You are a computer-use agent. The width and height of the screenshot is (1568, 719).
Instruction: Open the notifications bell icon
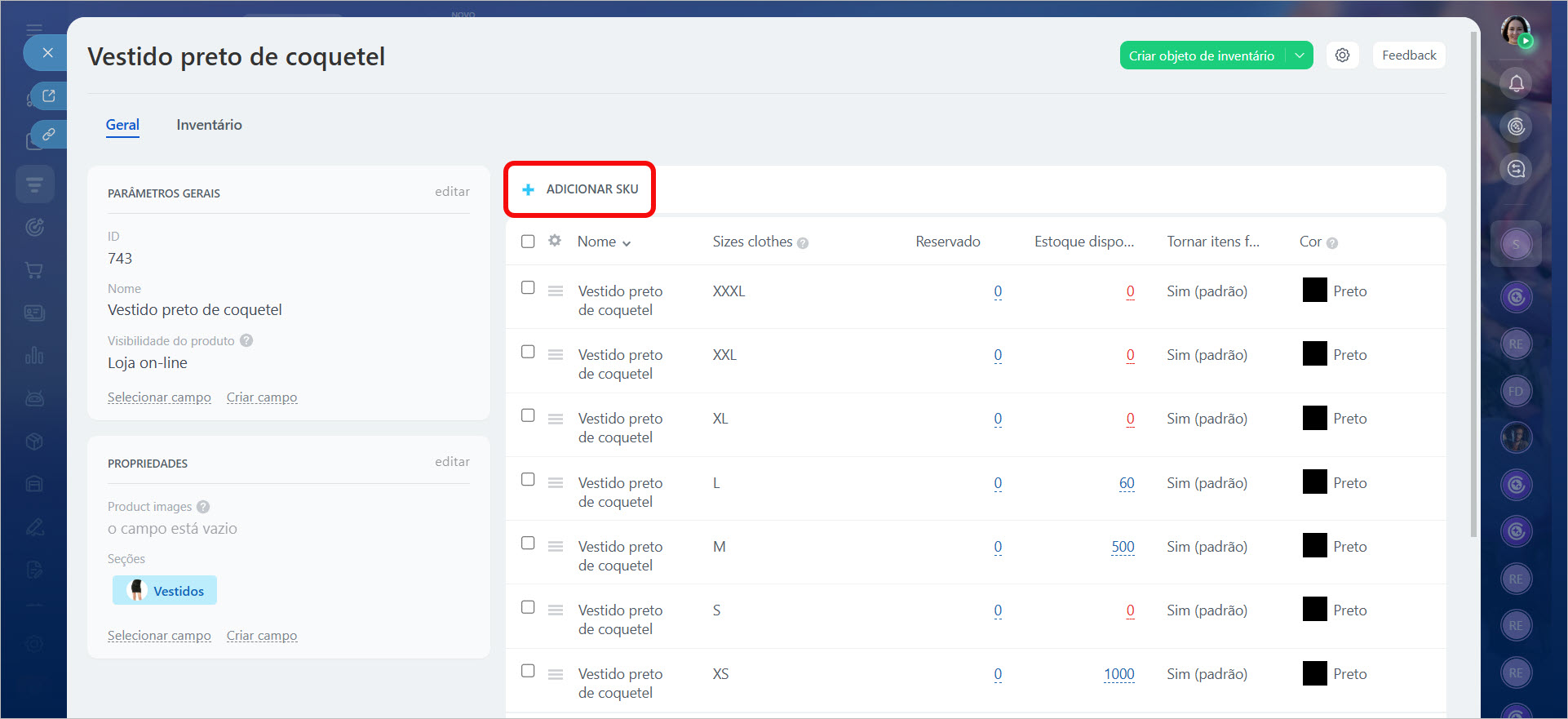coord(1516,83)
